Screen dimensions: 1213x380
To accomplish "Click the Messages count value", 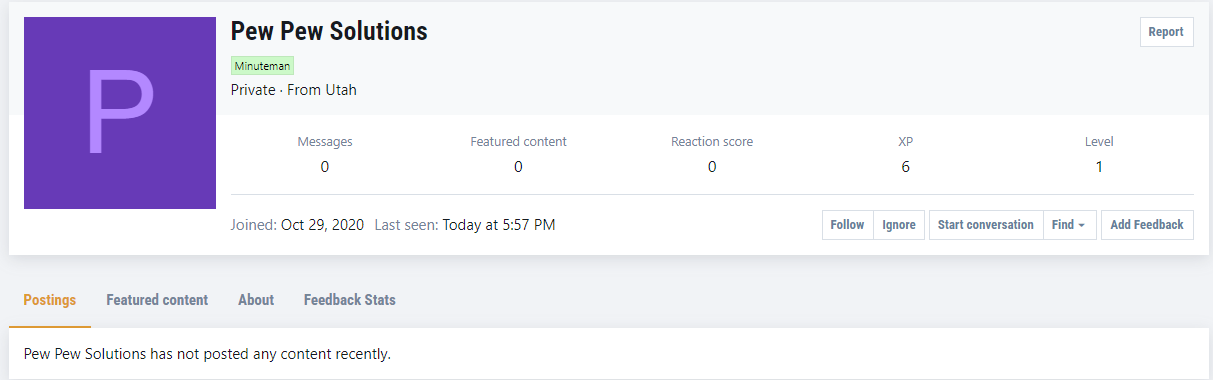I will (325, 167).
